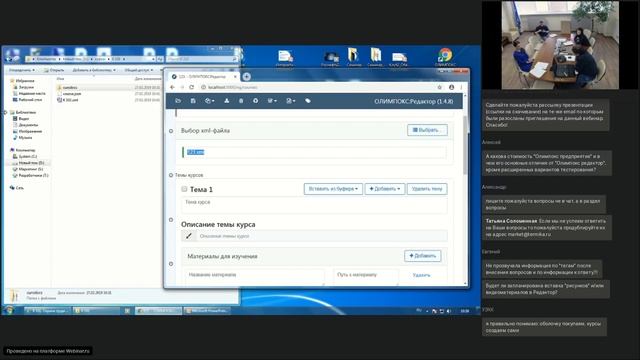Open Упорядочить menu in Explorer window
Viewport: 640px width, 360px height.
(x=22, y=70)
